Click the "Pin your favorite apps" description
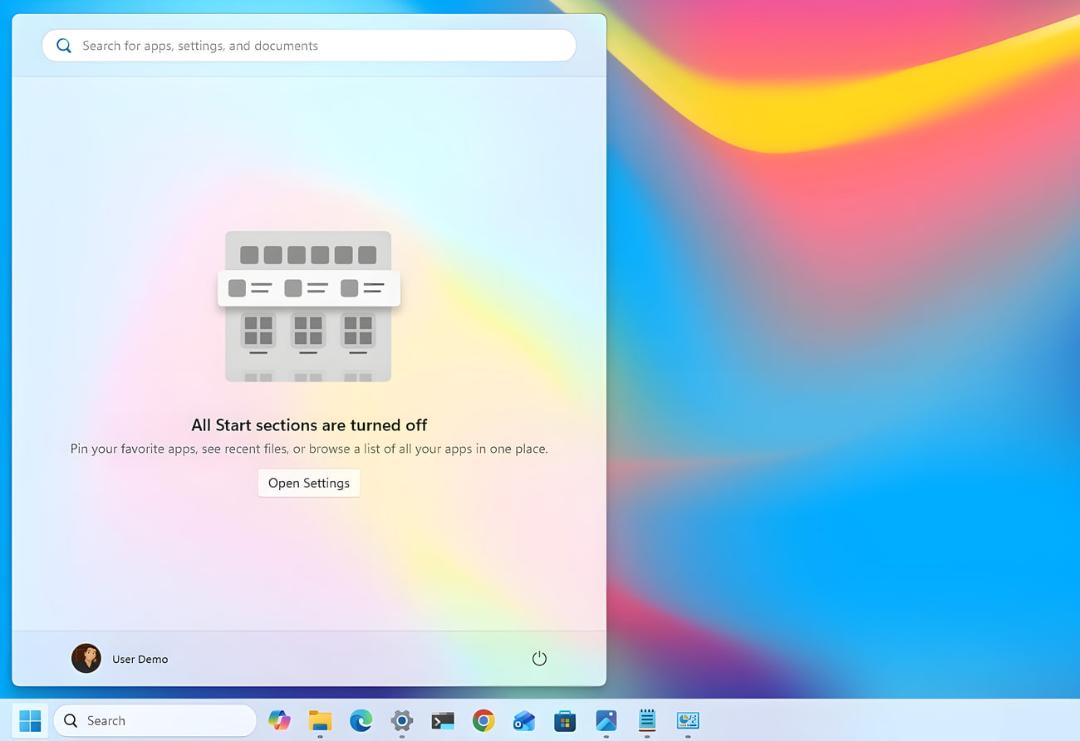1080x741 pixels. pyautogui.click(x=309, y=449)
